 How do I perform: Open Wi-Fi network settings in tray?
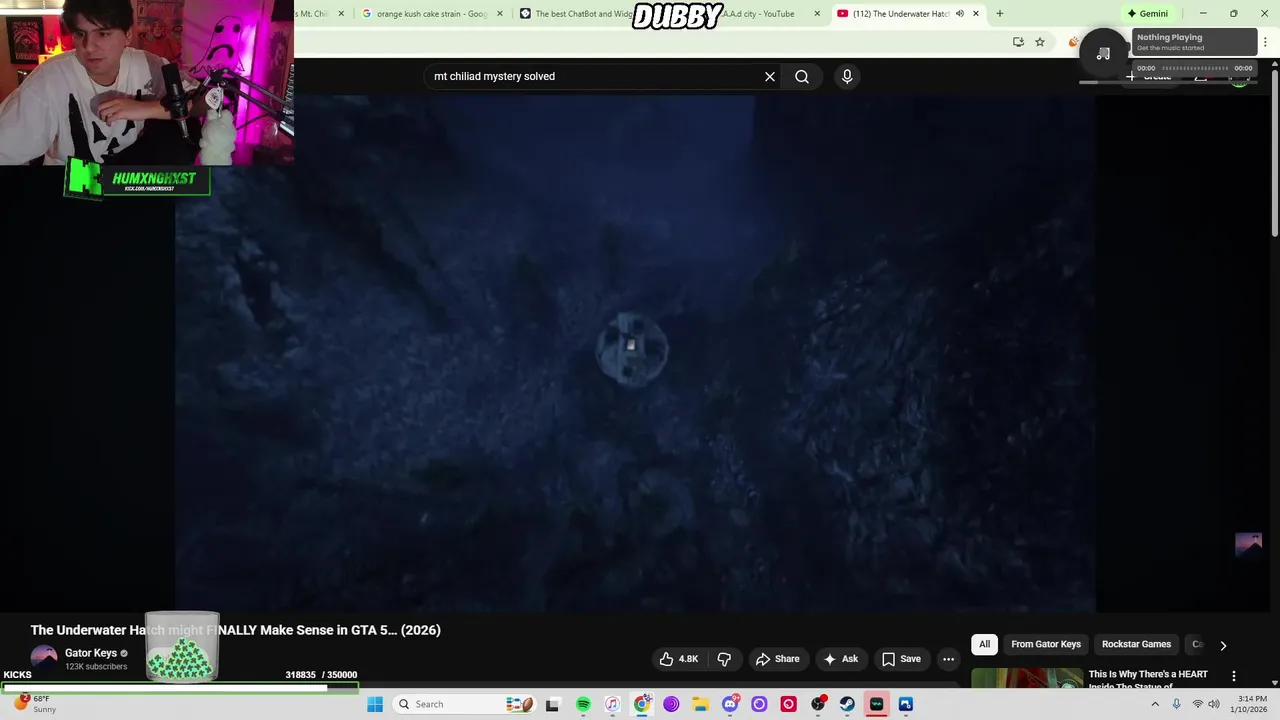1197,704
